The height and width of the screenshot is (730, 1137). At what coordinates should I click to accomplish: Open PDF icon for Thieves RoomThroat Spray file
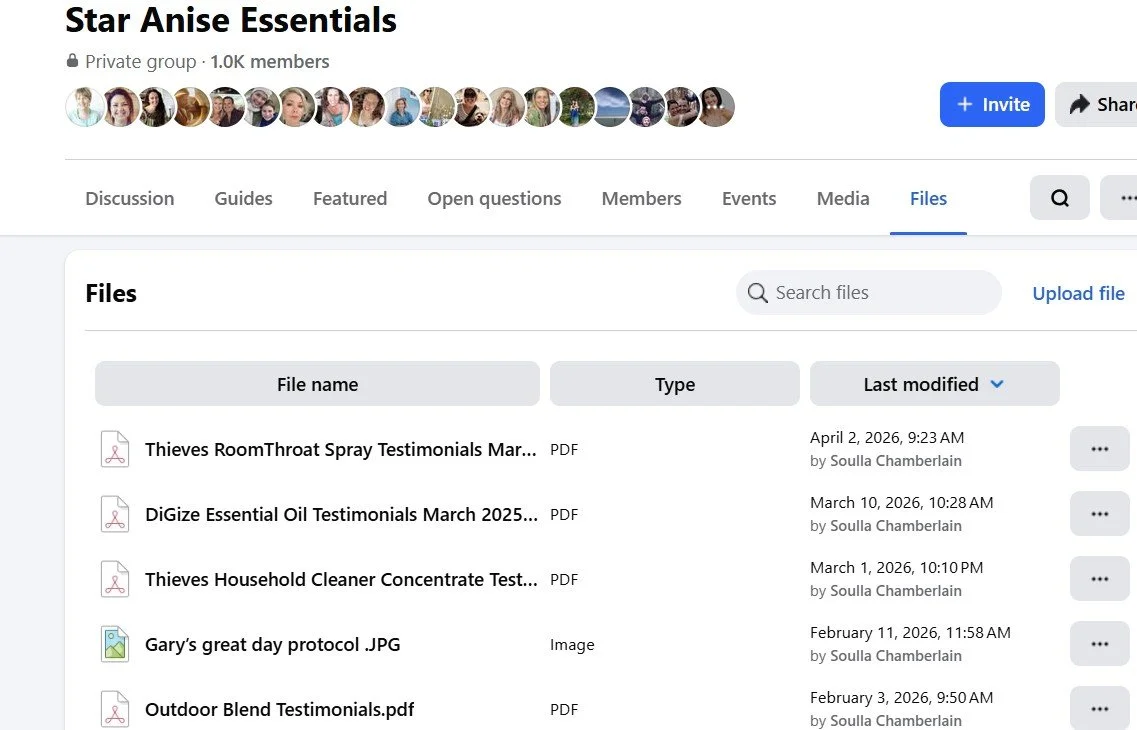[x=116, y=449]
